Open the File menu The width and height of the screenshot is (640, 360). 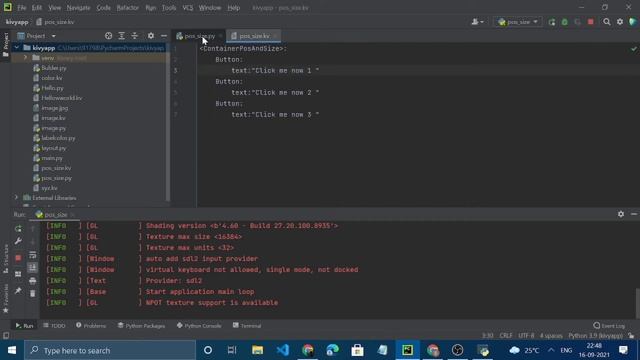tap(22, 8)
